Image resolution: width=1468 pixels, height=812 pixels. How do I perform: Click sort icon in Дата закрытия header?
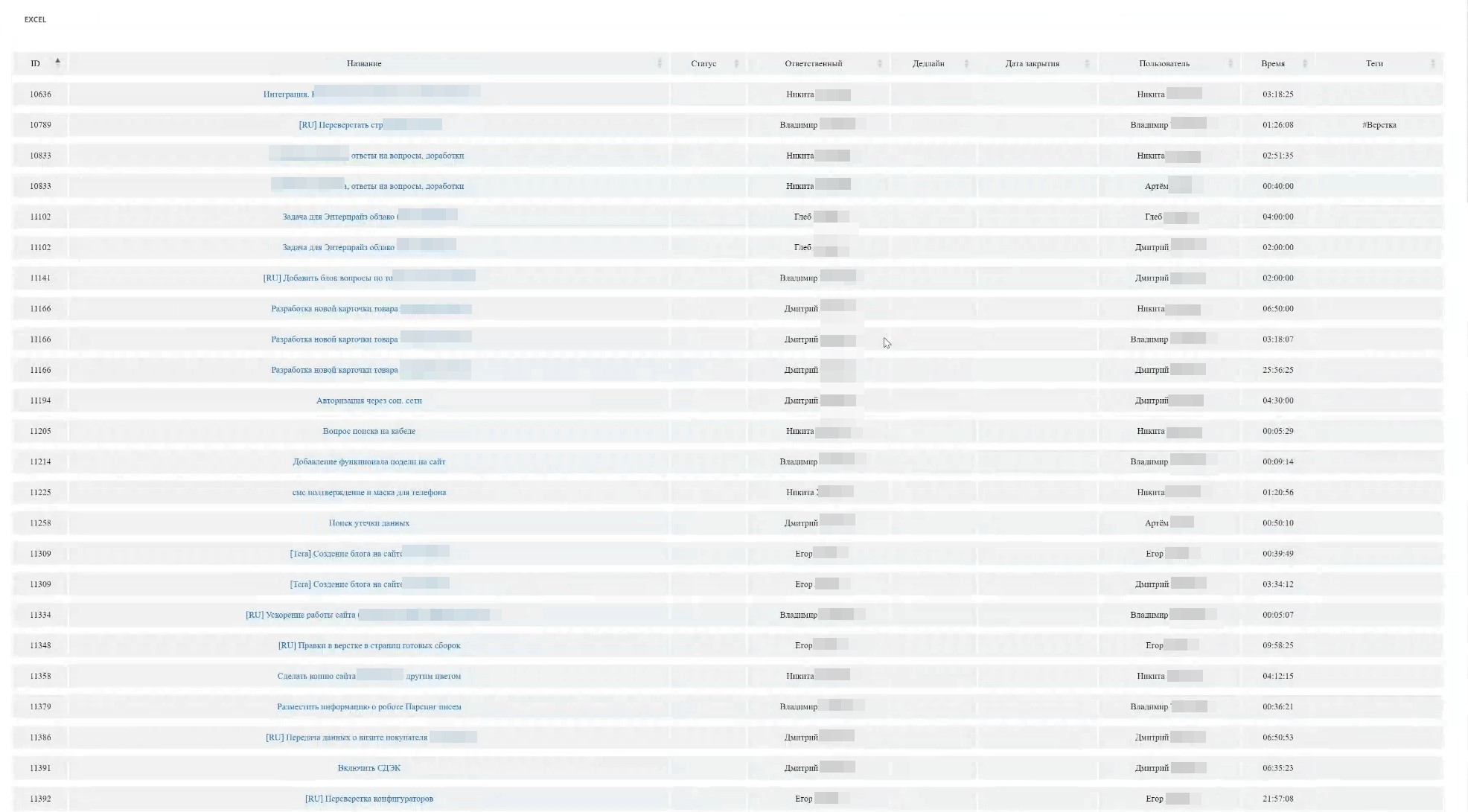pos(1087,63)
